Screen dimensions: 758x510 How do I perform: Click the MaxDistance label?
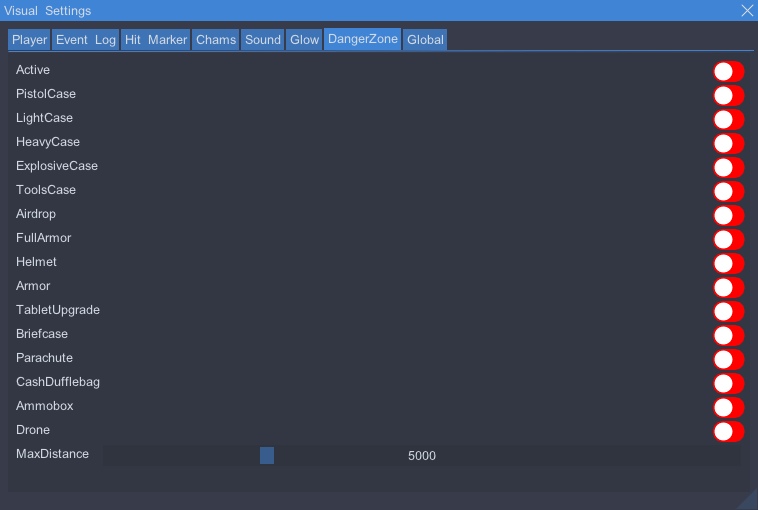pos(52,454)
